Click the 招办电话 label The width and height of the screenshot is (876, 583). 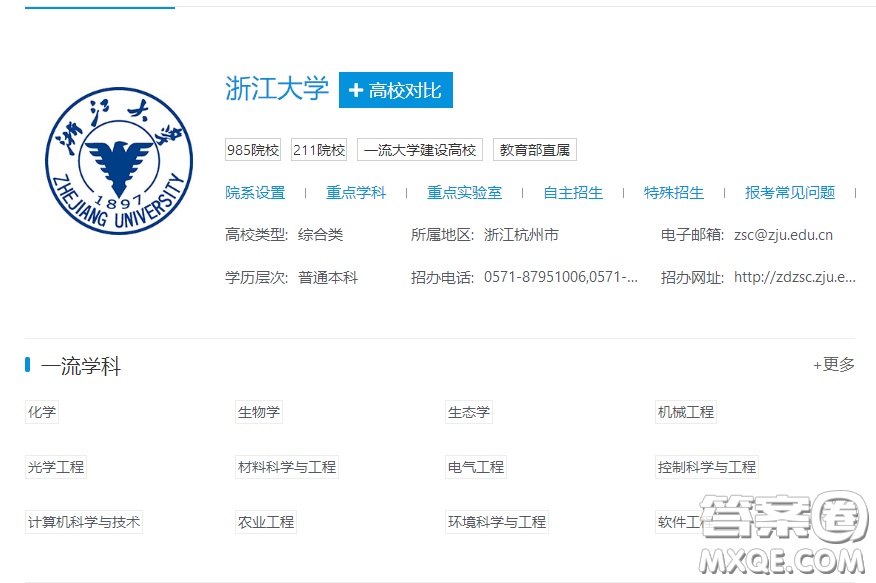tap(442, 278)
